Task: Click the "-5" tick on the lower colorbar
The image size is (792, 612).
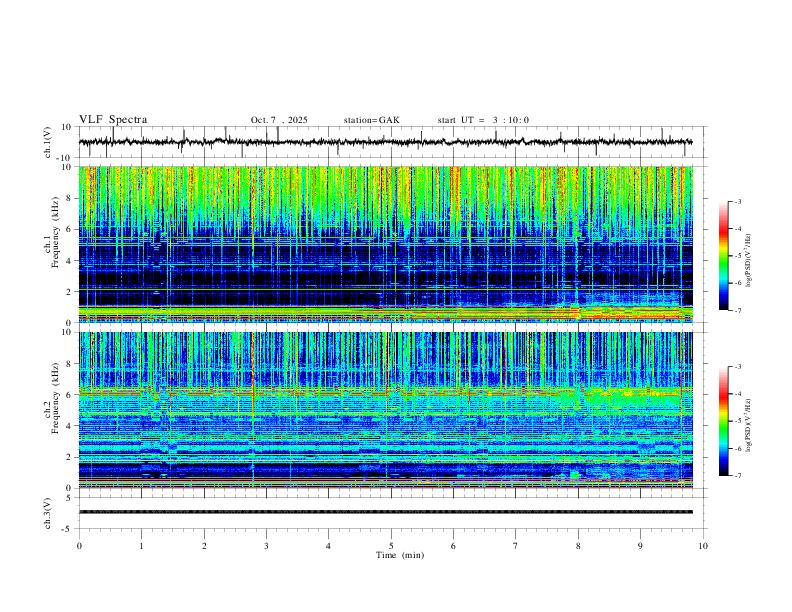Action: coord(737,421)
